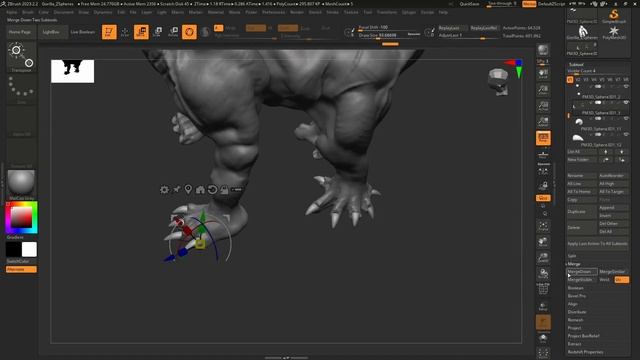Click the SimpleBrush S tool icon

(x=613, y=16)
